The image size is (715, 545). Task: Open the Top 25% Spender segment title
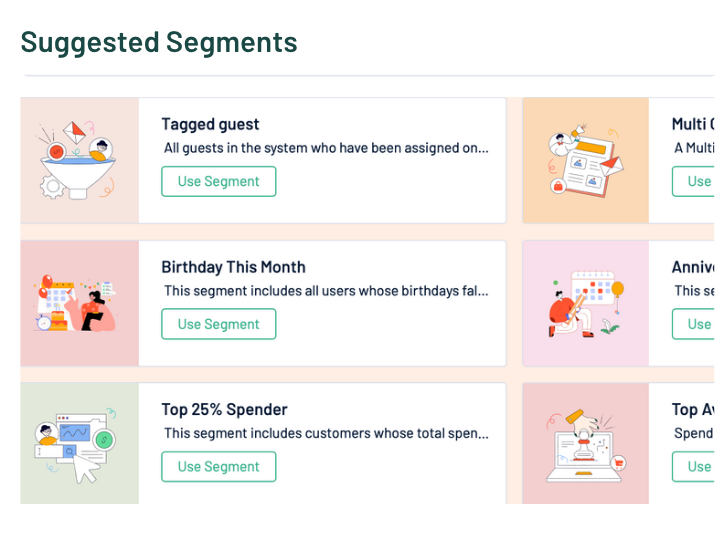point(224,409)
